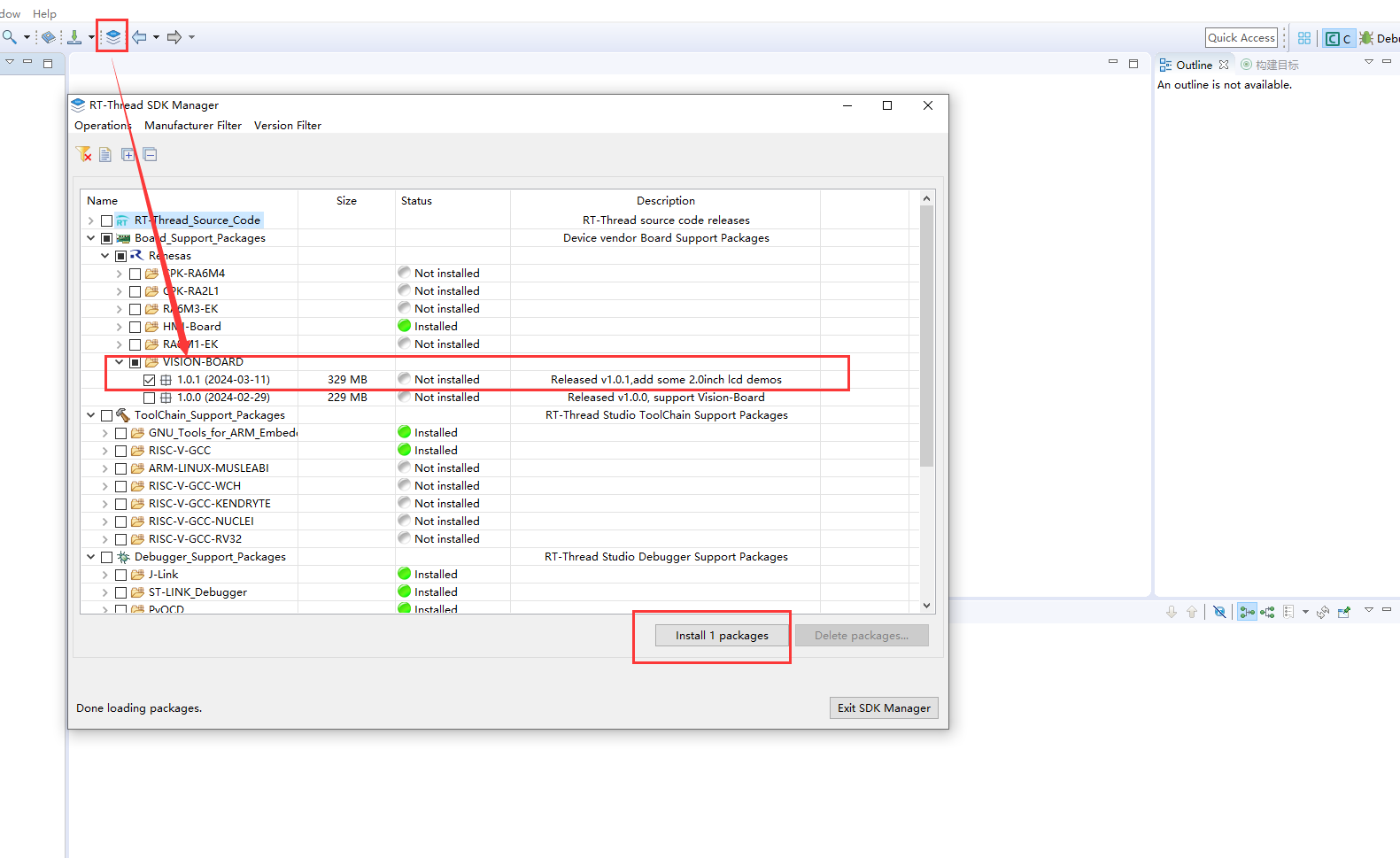Check the 1.0.0 (2024-02-29) version checkbox
This screenshot has height=858, width=1400.
point(150,398)
